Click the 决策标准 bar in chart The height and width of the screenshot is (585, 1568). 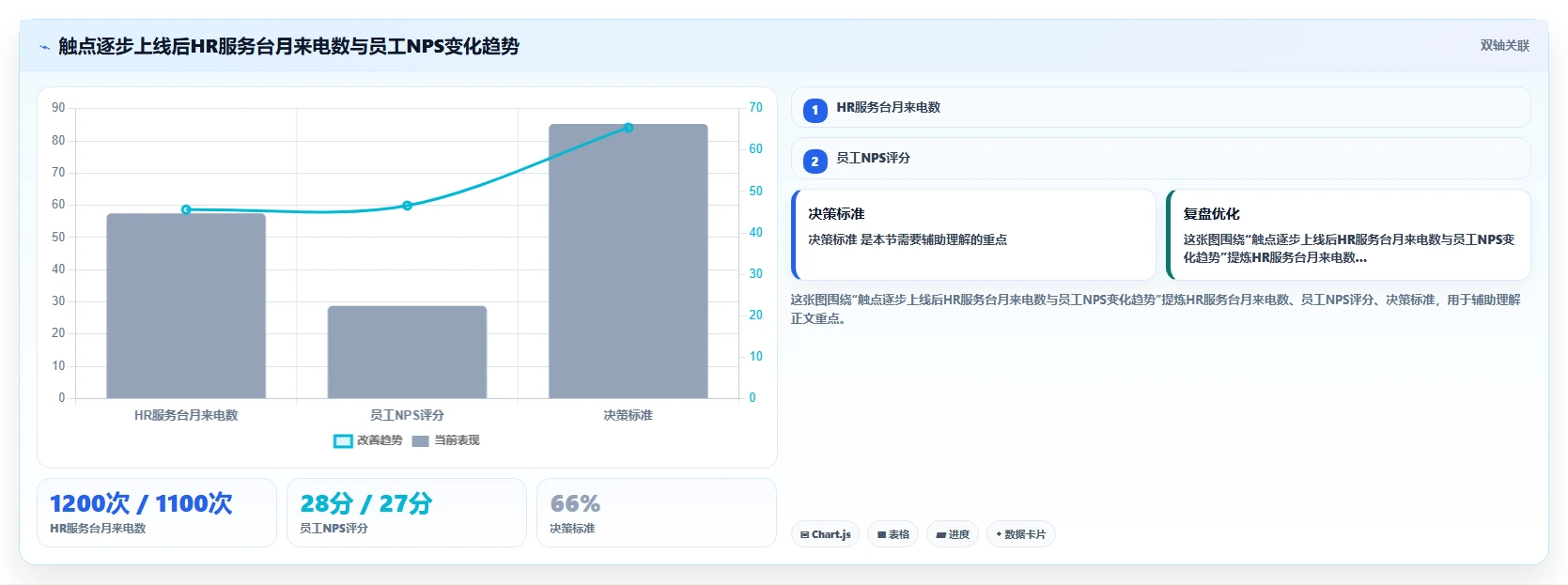629,261
